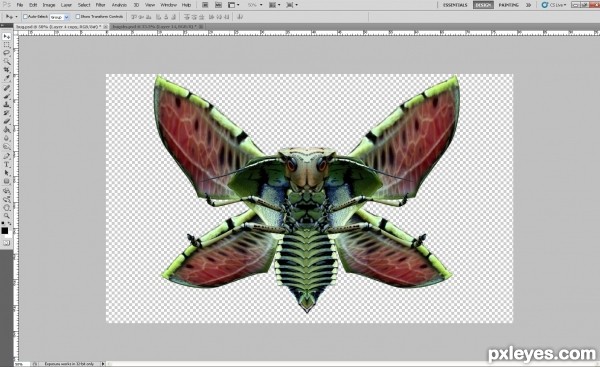Open the Window menu
Viewport: 600px width, 367px height.
(168, 5)
